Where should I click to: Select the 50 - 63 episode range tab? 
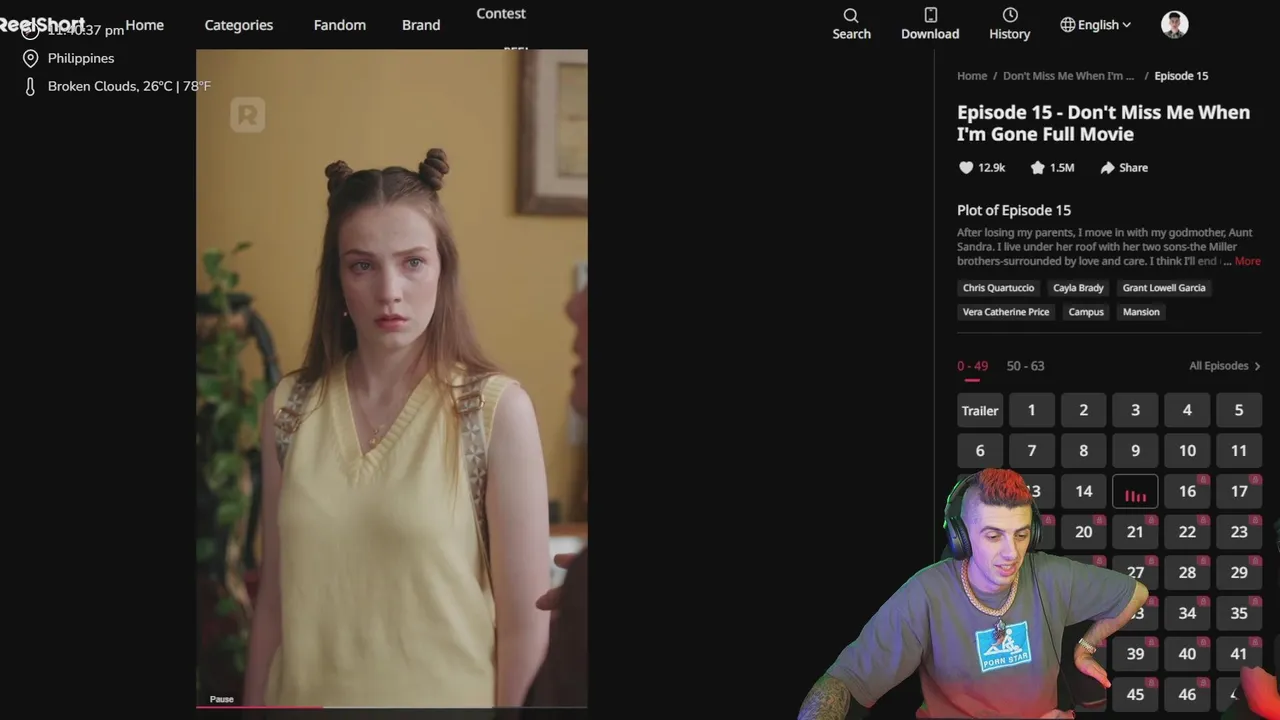[x=1025, y=366]
